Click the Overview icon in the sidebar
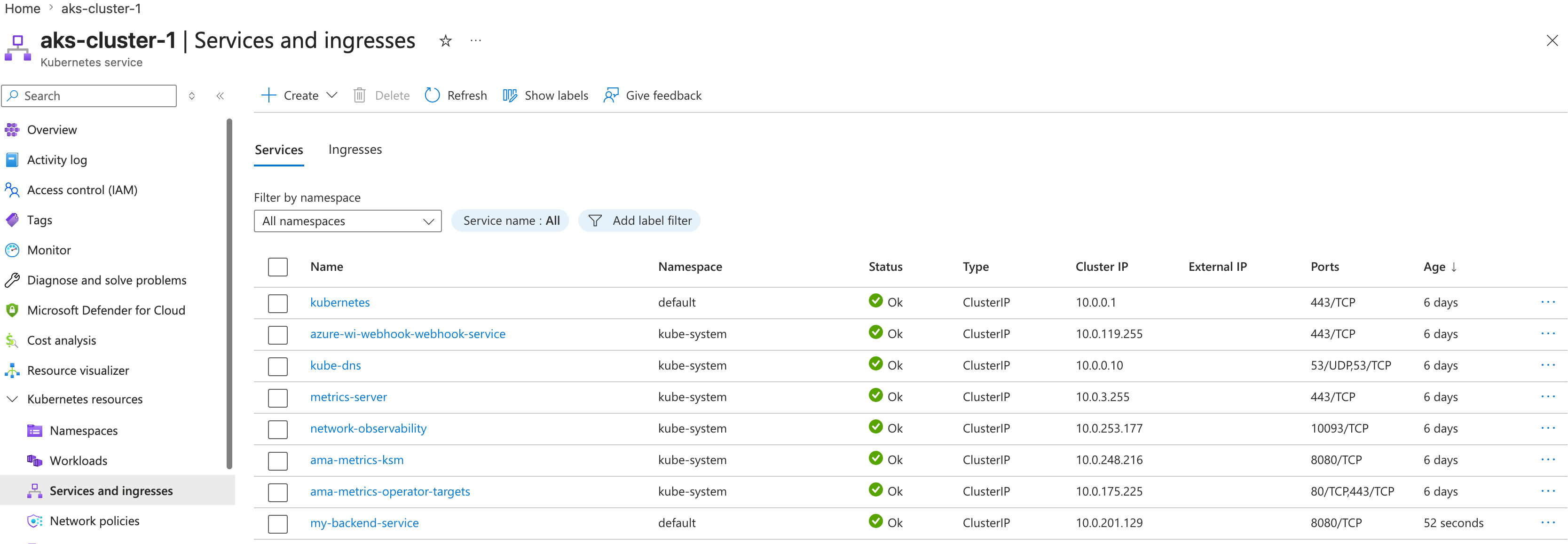Screen dimensions: 1568x544 coord(12,130)
